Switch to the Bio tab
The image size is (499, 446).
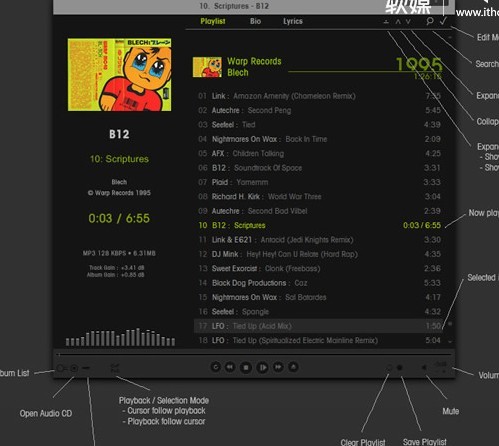[x=255, y=21]
